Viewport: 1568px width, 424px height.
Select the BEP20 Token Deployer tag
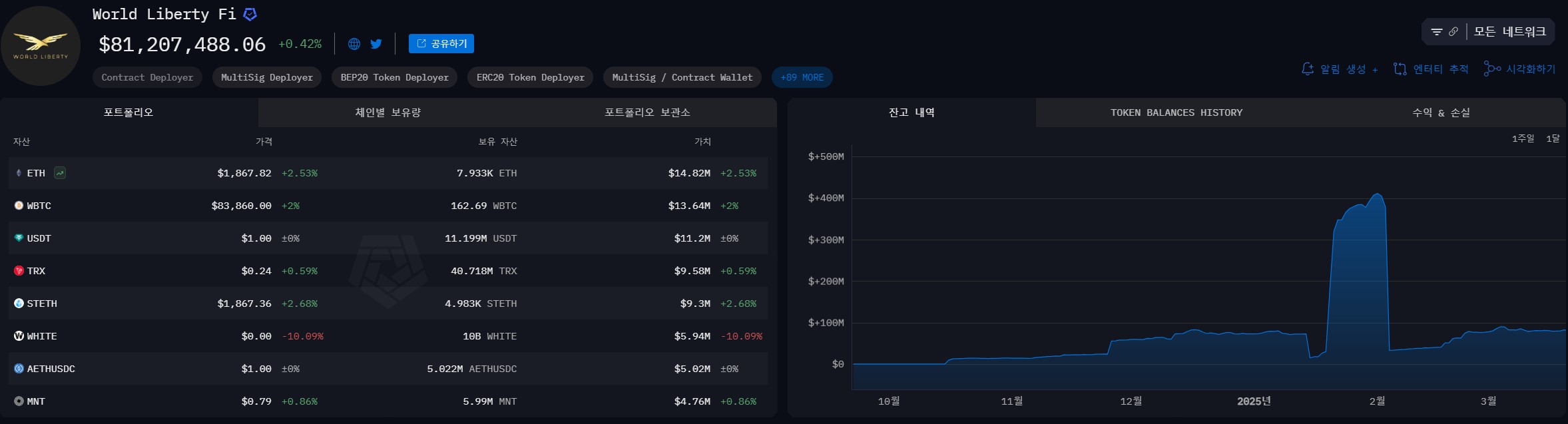(394, 77)
